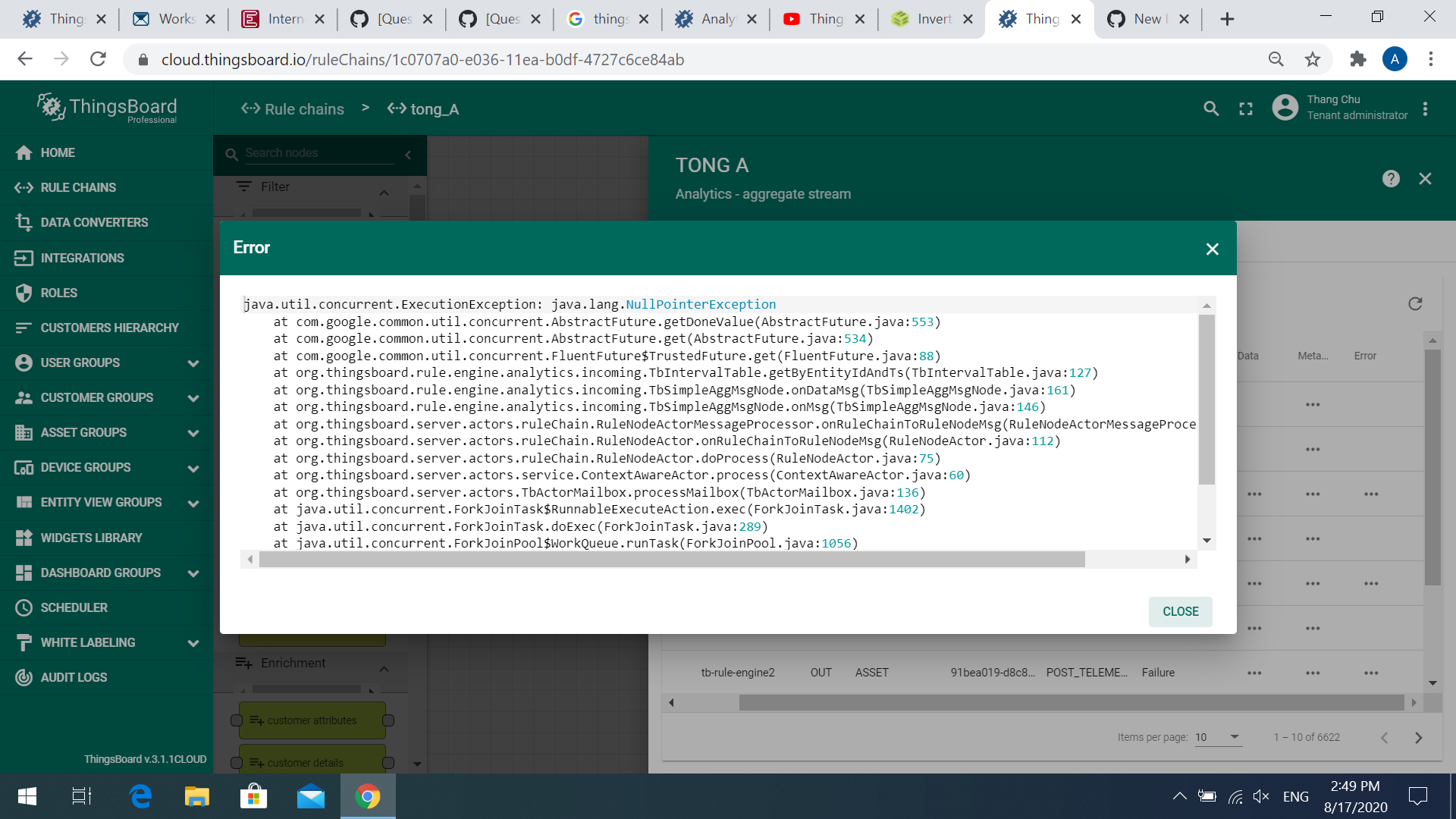1456x819 pixels.
Task: Select Data Converters in the sidebar
Action: [x=94, y=222]
